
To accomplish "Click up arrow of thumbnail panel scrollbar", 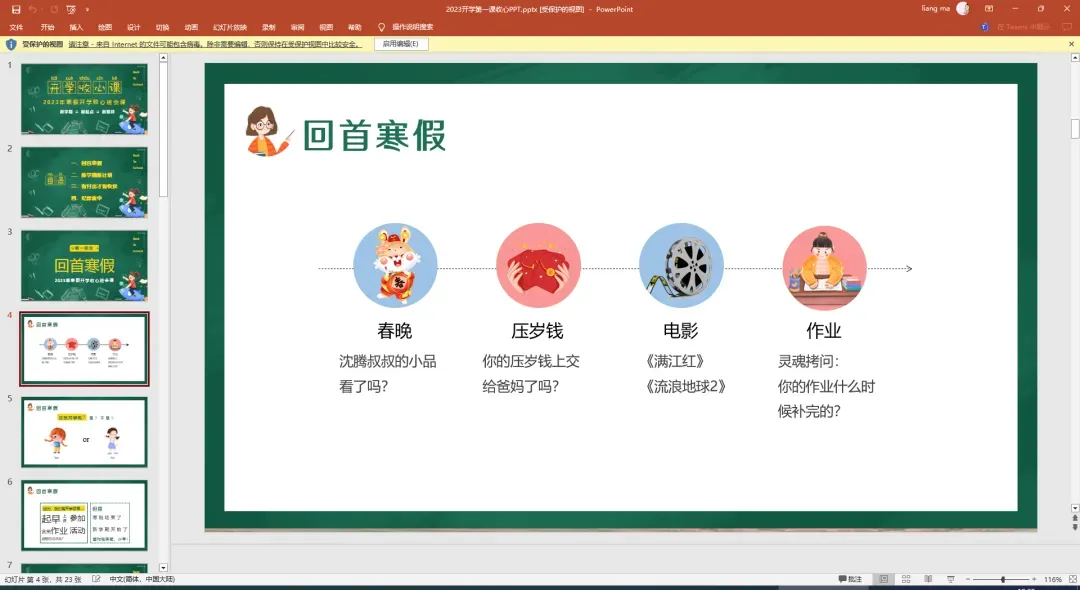I will (x=163, y=58).
